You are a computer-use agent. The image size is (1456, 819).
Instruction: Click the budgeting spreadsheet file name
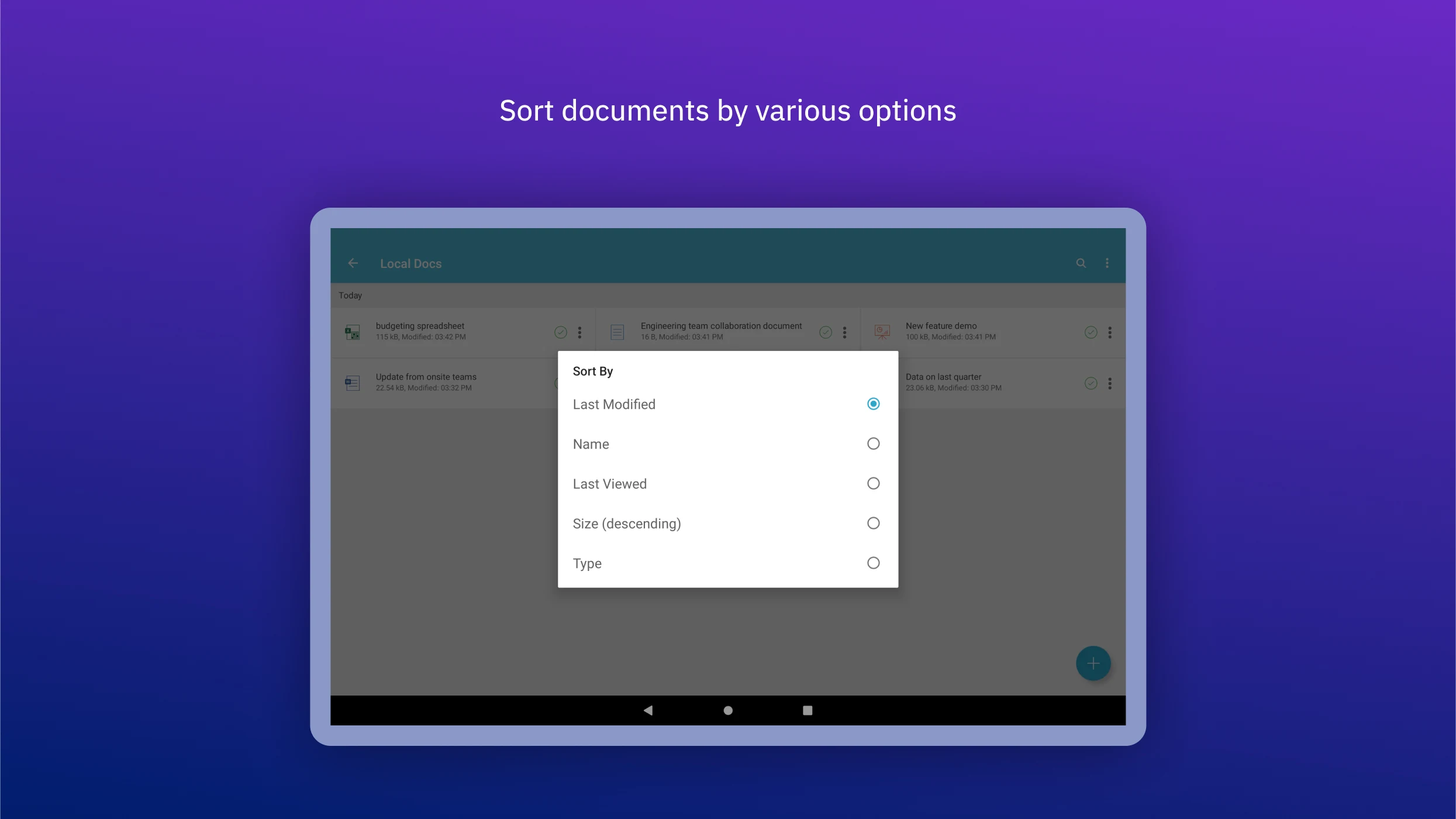(x=420, y=326)
